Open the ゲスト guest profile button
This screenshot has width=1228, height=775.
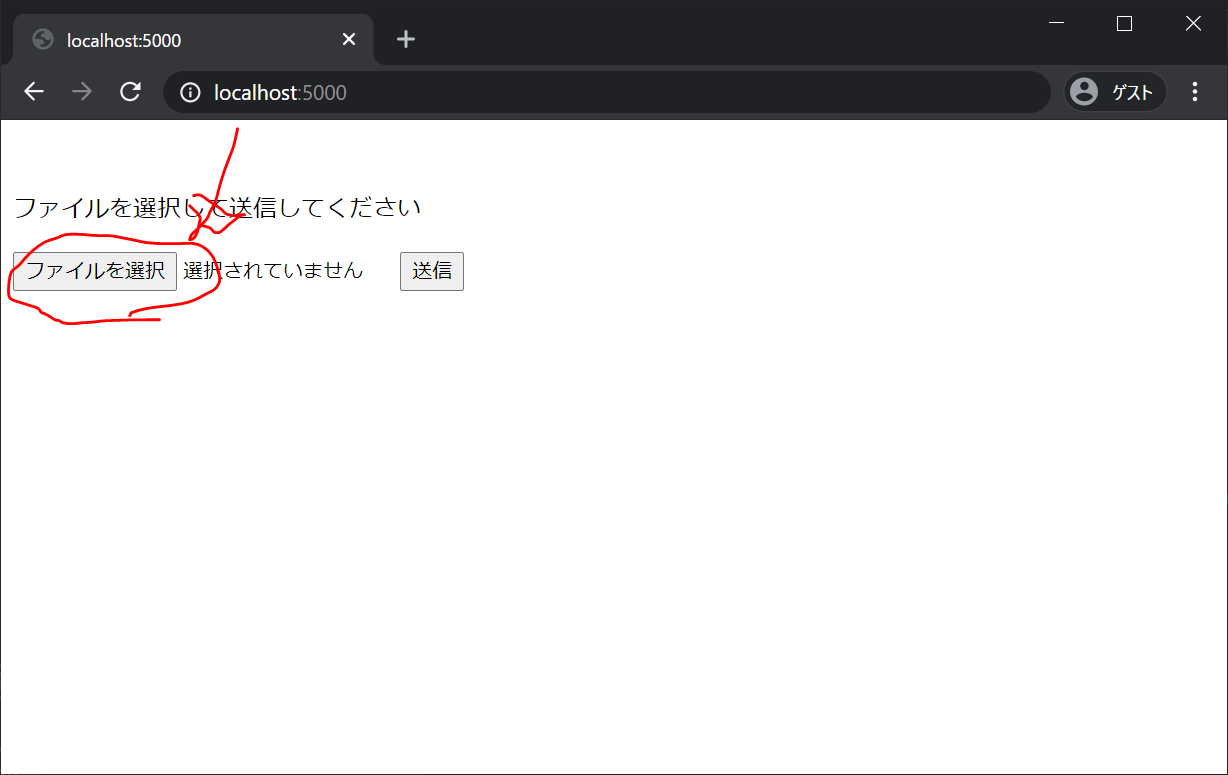point(1115,92)
